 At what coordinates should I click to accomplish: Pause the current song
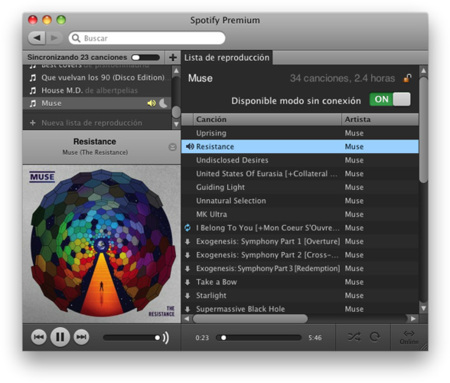click(x=60, y=337)
